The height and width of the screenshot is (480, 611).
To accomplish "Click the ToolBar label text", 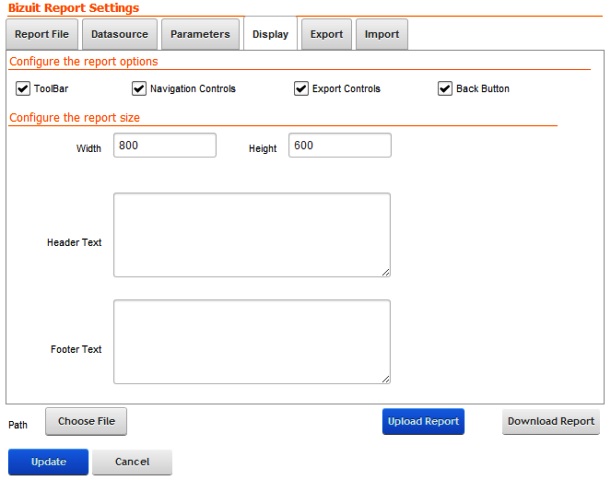I will click(51, 88).
